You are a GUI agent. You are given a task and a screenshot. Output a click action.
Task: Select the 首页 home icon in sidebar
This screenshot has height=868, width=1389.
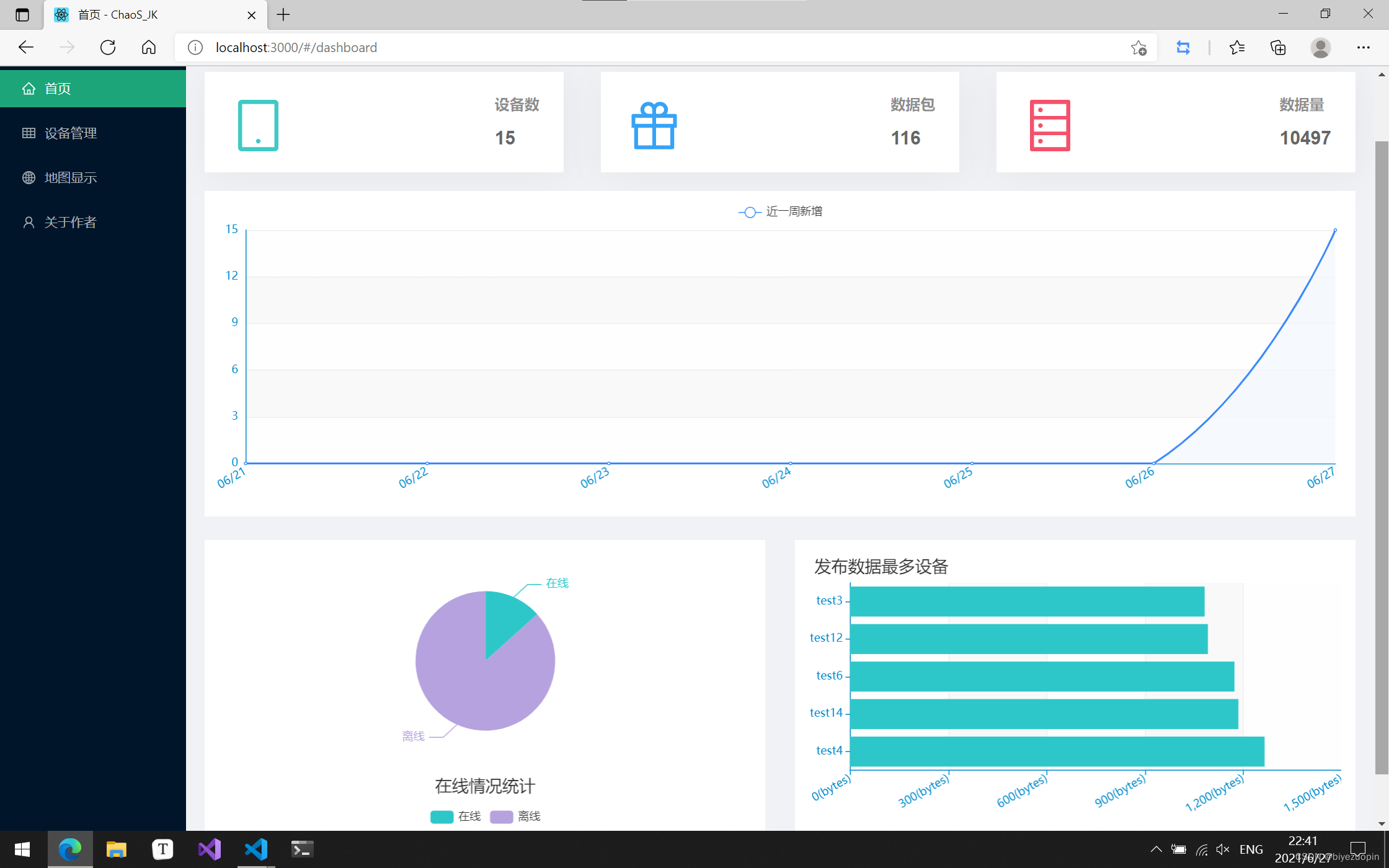(x=29, y=88)
